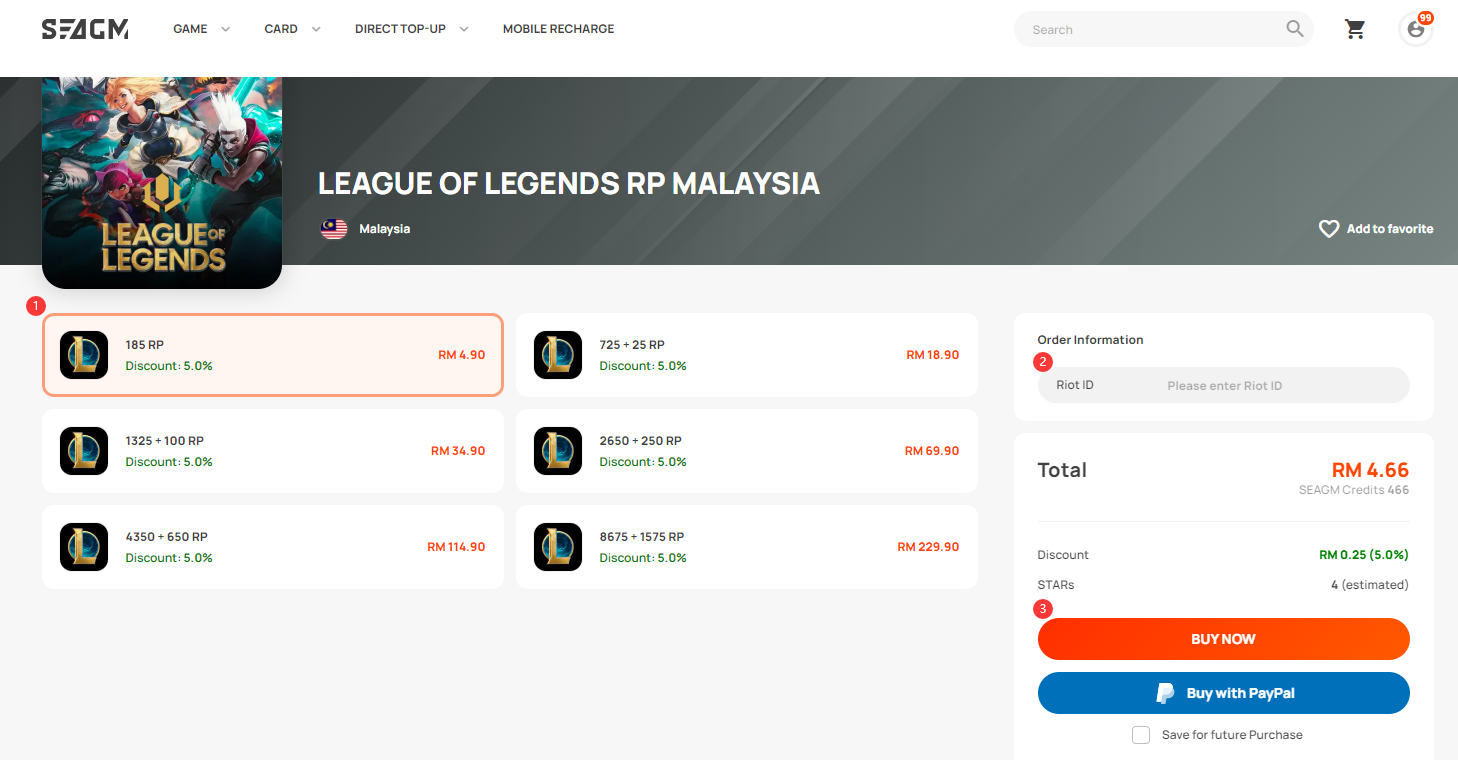The width and height of the screenshot is (1458, 760).
Task: Click the 185 RP League icon
Action: click(x=84, y=355)
